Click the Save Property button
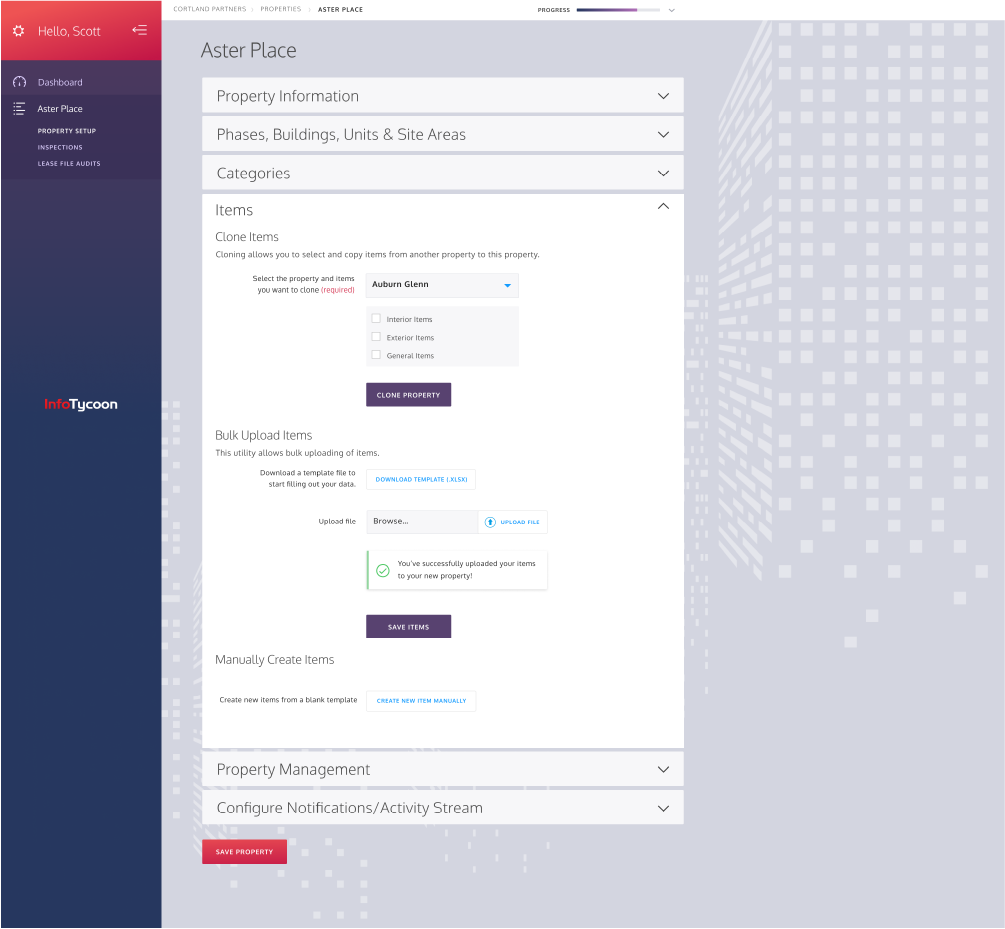This screenshot has width=1005, height=929. tap(244, 852)
